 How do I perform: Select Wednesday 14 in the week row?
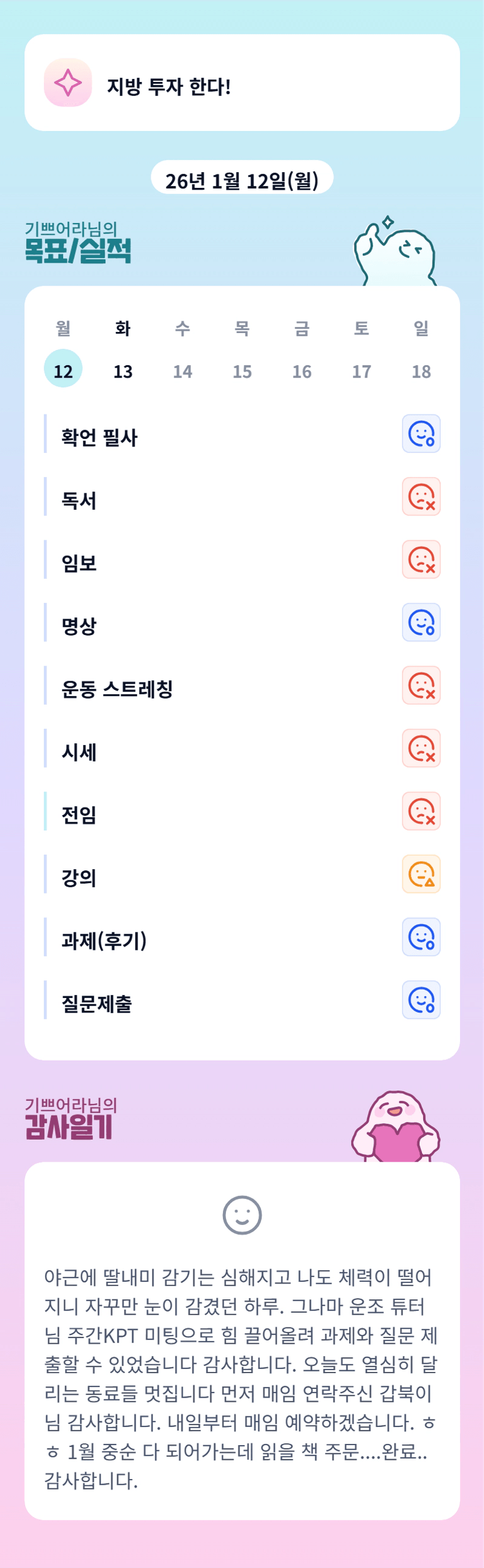183,370
